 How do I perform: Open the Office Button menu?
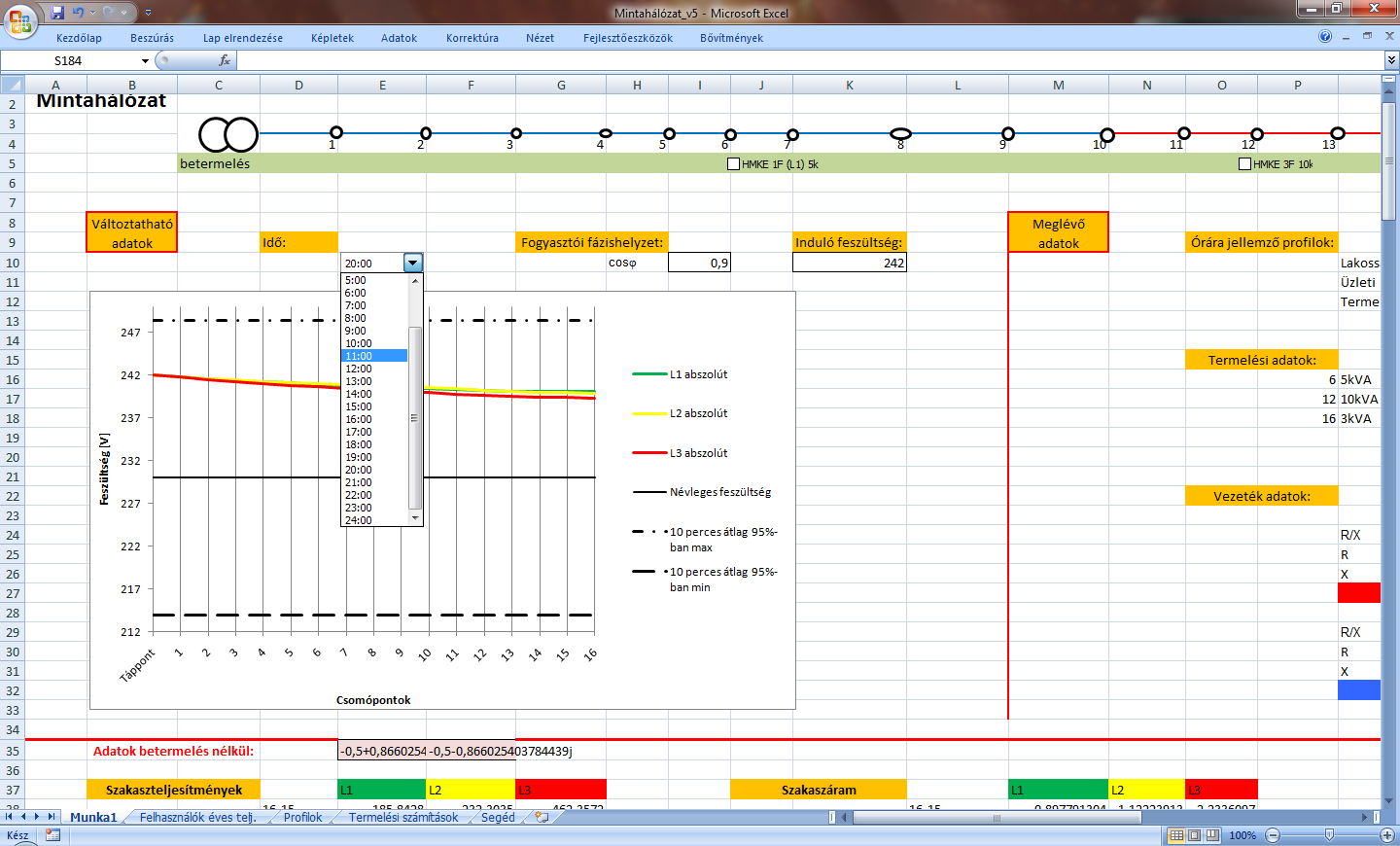point(19,19)
